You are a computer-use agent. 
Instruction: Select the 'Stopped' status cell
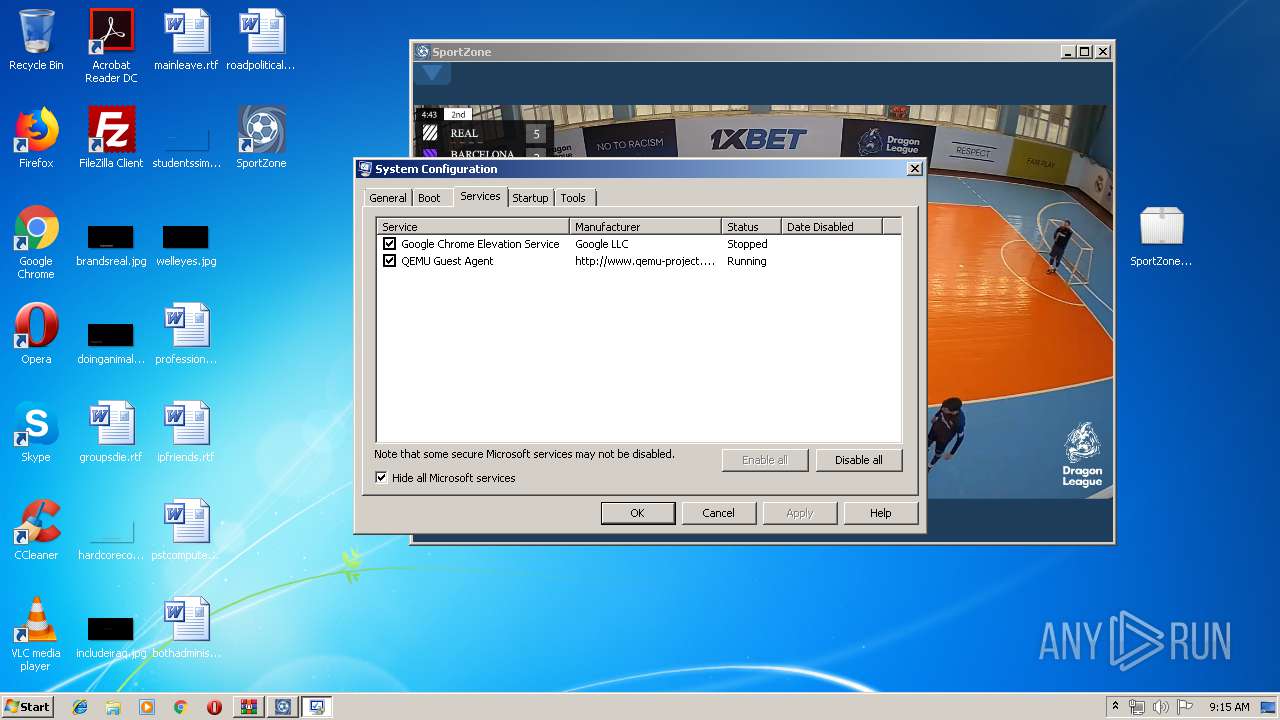coord(747,244)
